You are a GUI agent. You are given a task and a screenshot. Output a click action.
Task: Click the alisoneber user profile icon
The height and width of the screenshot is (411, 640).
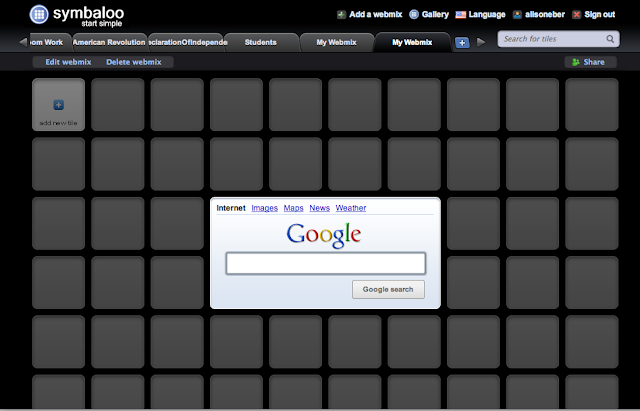click(517, 15)
